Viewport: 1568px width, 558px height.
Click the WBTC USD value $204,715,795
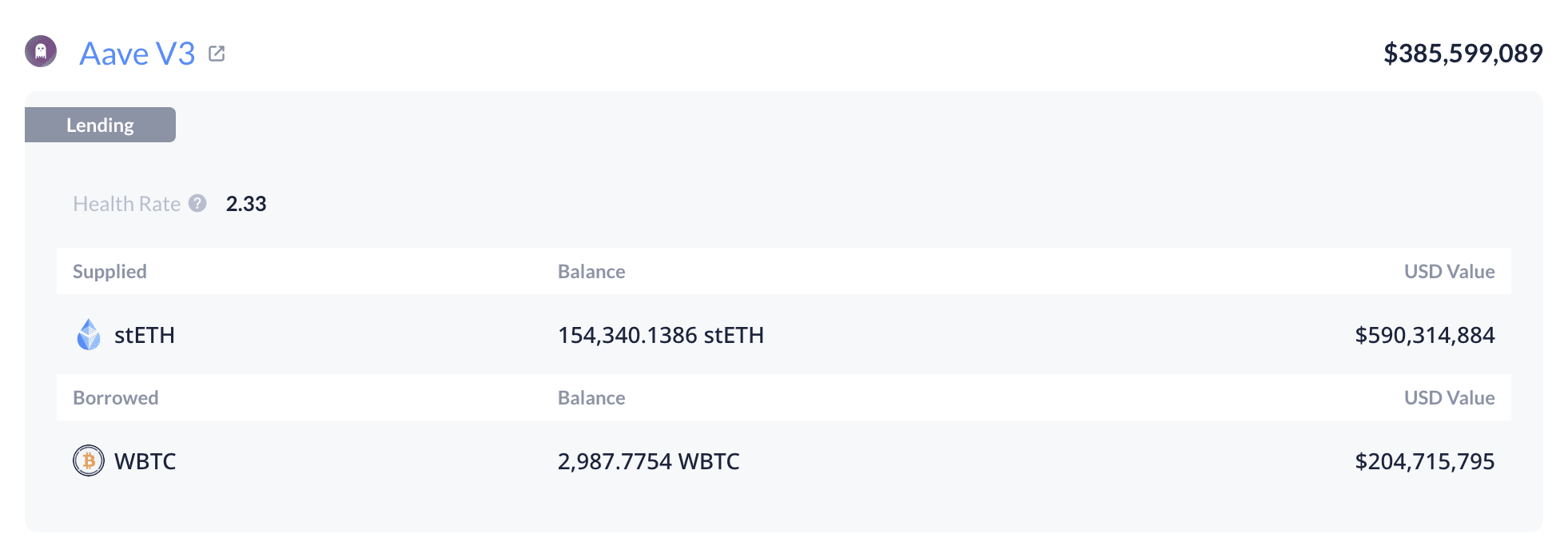[x=1424, y=461]
